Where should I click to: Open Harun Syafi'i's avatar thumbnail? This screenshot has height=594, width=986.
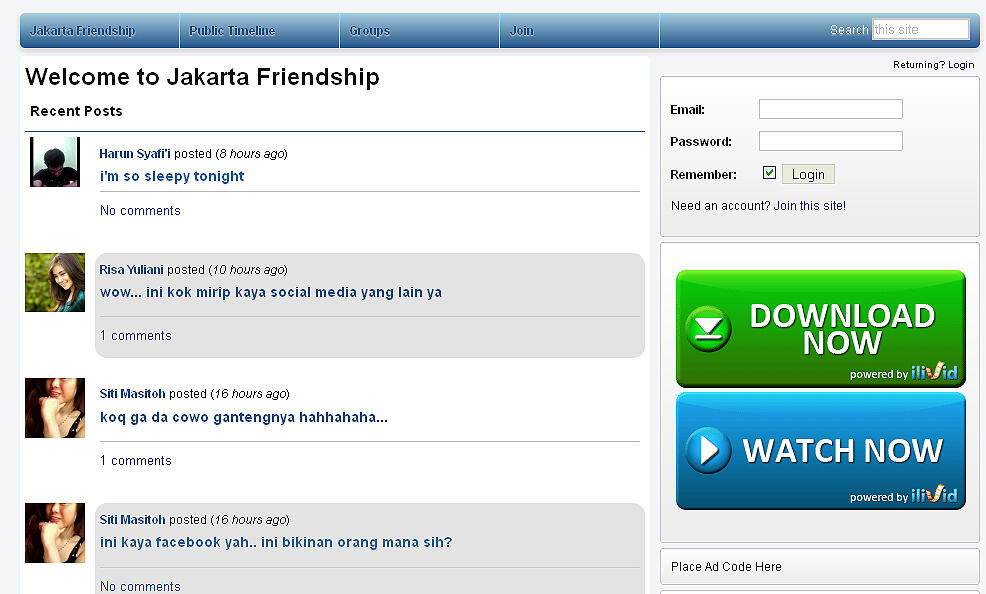[55, 162]
